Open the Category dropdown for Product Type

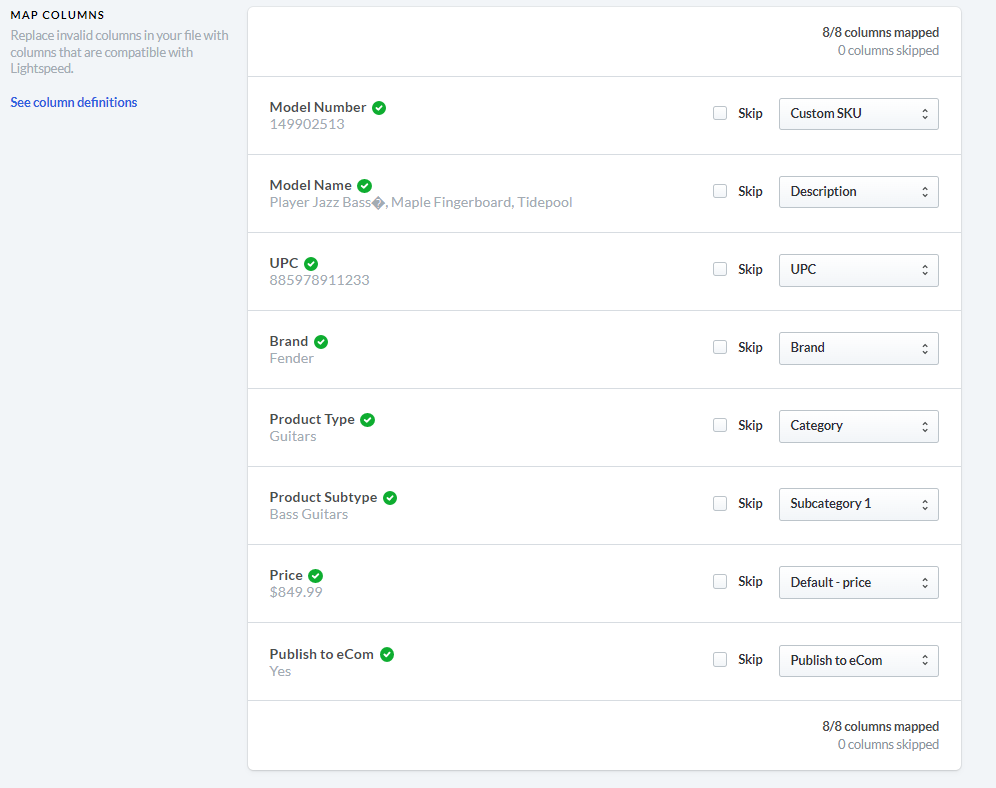pos(858,426)
